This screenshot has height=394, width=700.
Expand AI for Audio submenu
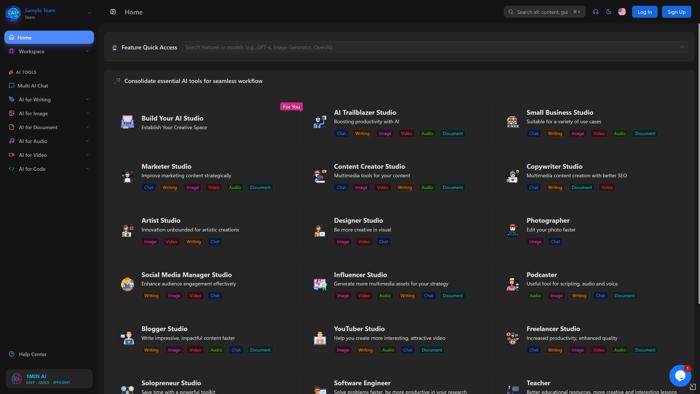point(49,141)
